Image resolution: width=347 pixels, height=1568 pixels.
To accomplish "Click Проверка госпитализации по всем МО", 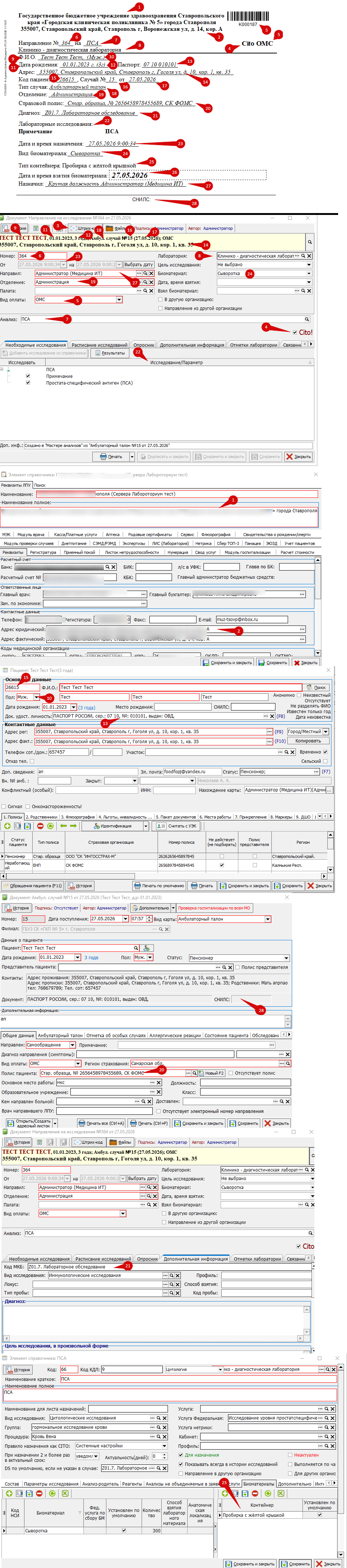I will coord(214,908).
